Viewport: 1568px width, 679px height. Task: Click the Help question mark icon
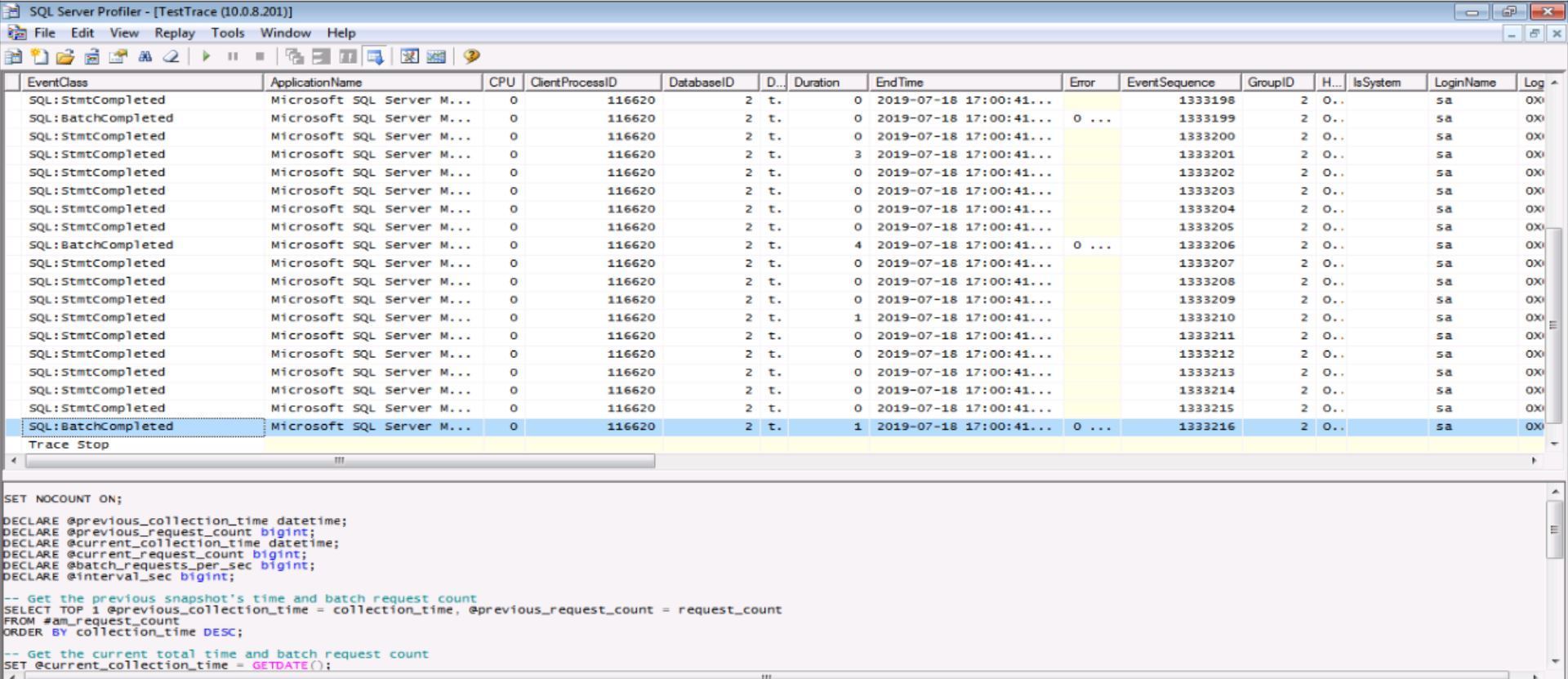click(470, 56)
